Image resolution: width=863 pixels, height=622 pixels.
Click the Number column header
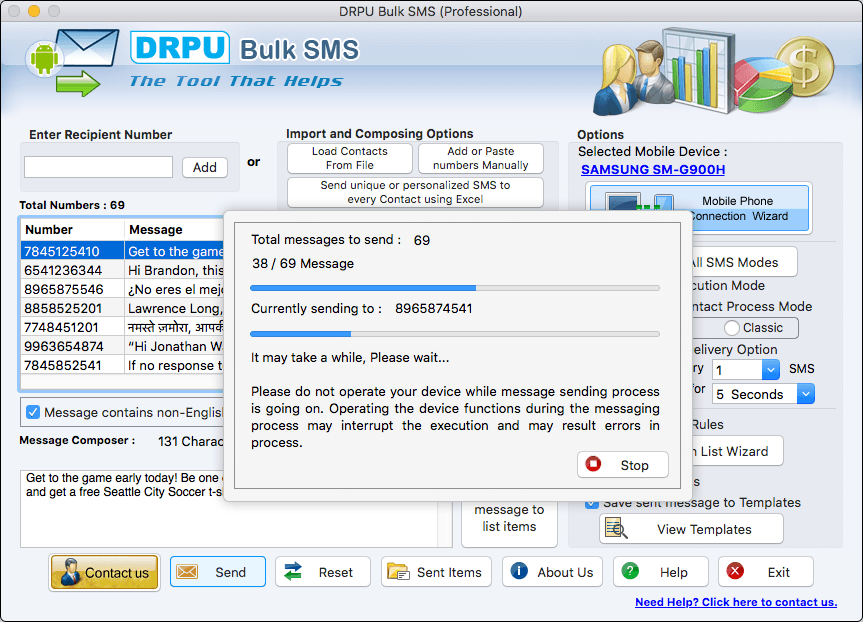72,230
